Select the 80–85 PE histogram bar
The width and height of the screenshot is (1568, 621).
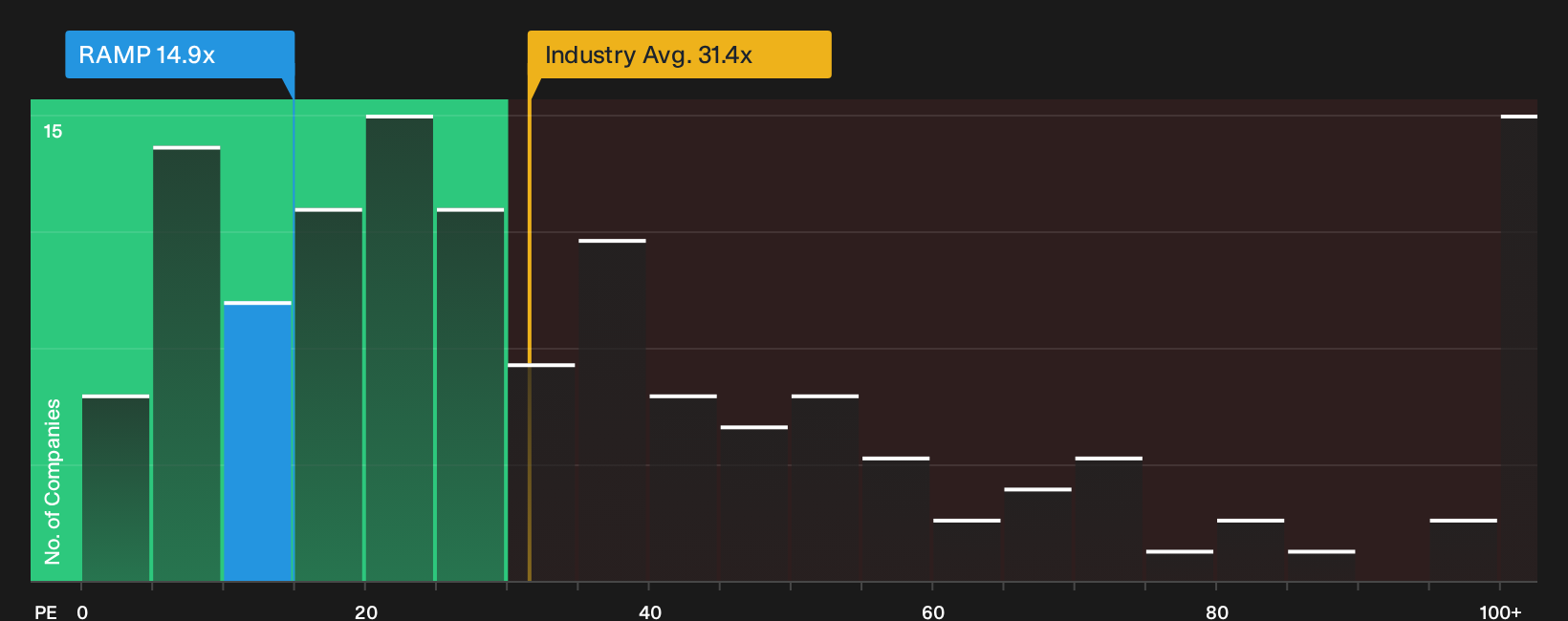click(1251, 550)
